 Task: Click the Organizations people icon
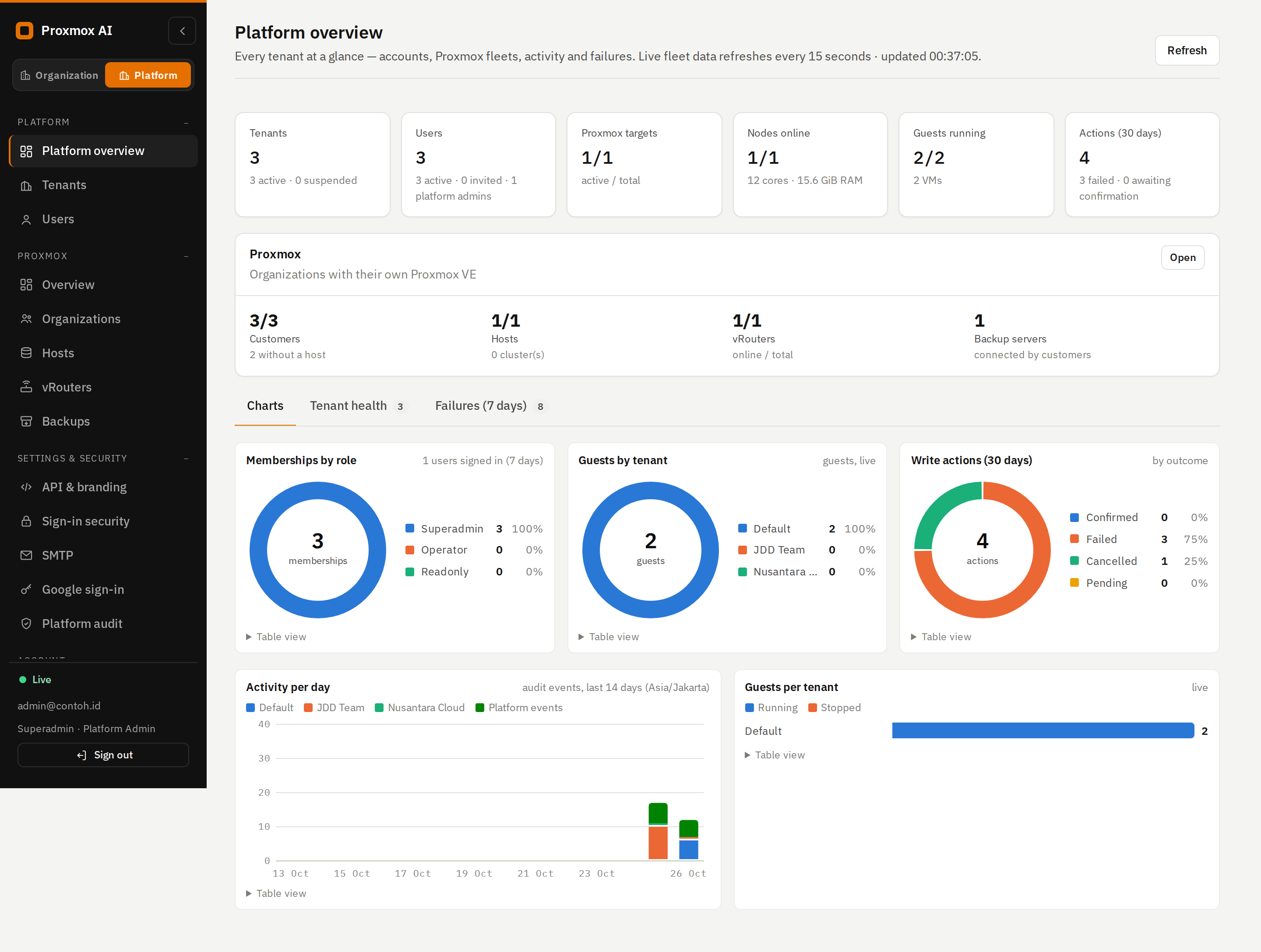(x=26, y=319)
